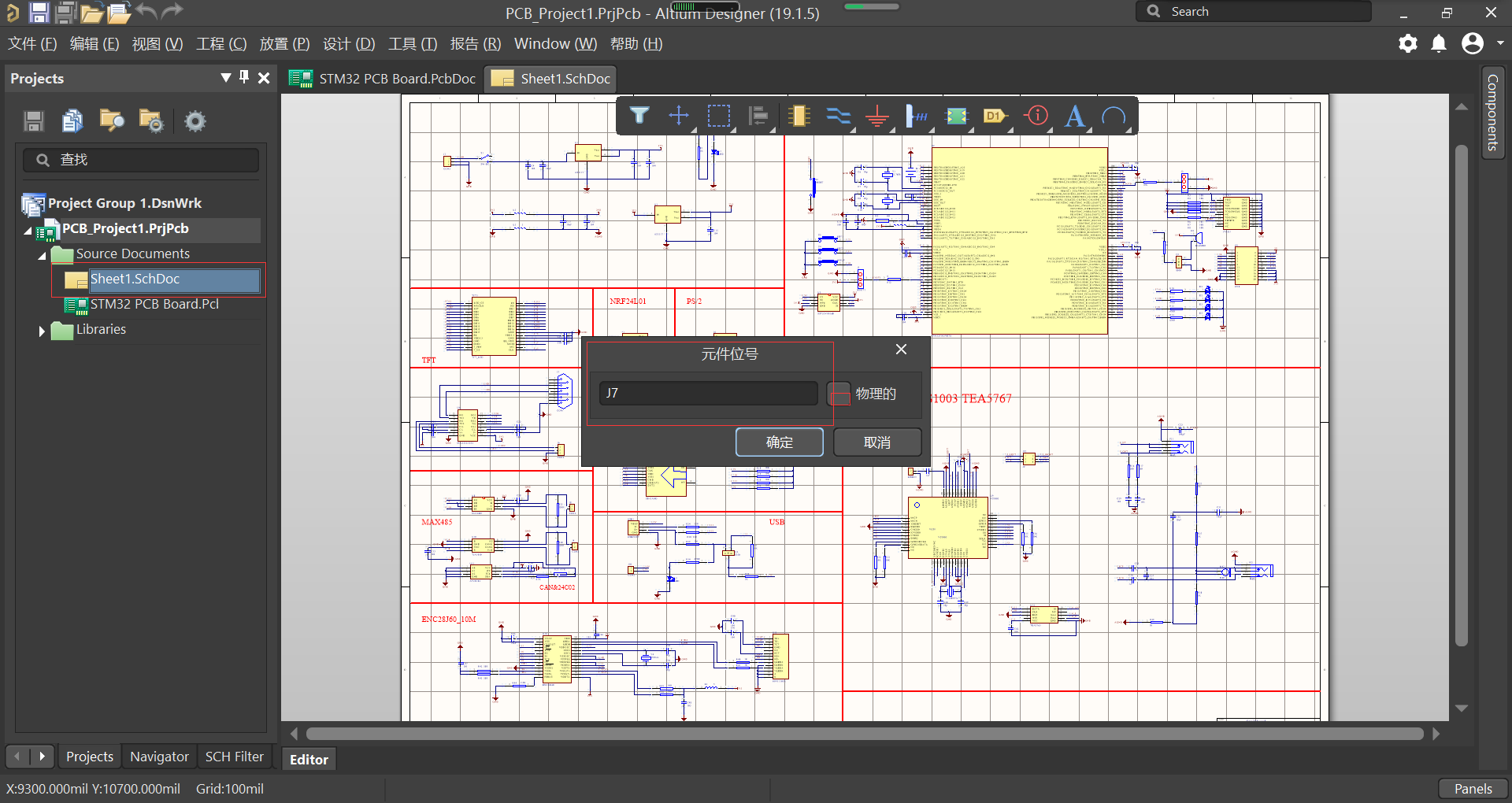
Task: Open the Projects panel dropdown arrow
Action: 226,77
